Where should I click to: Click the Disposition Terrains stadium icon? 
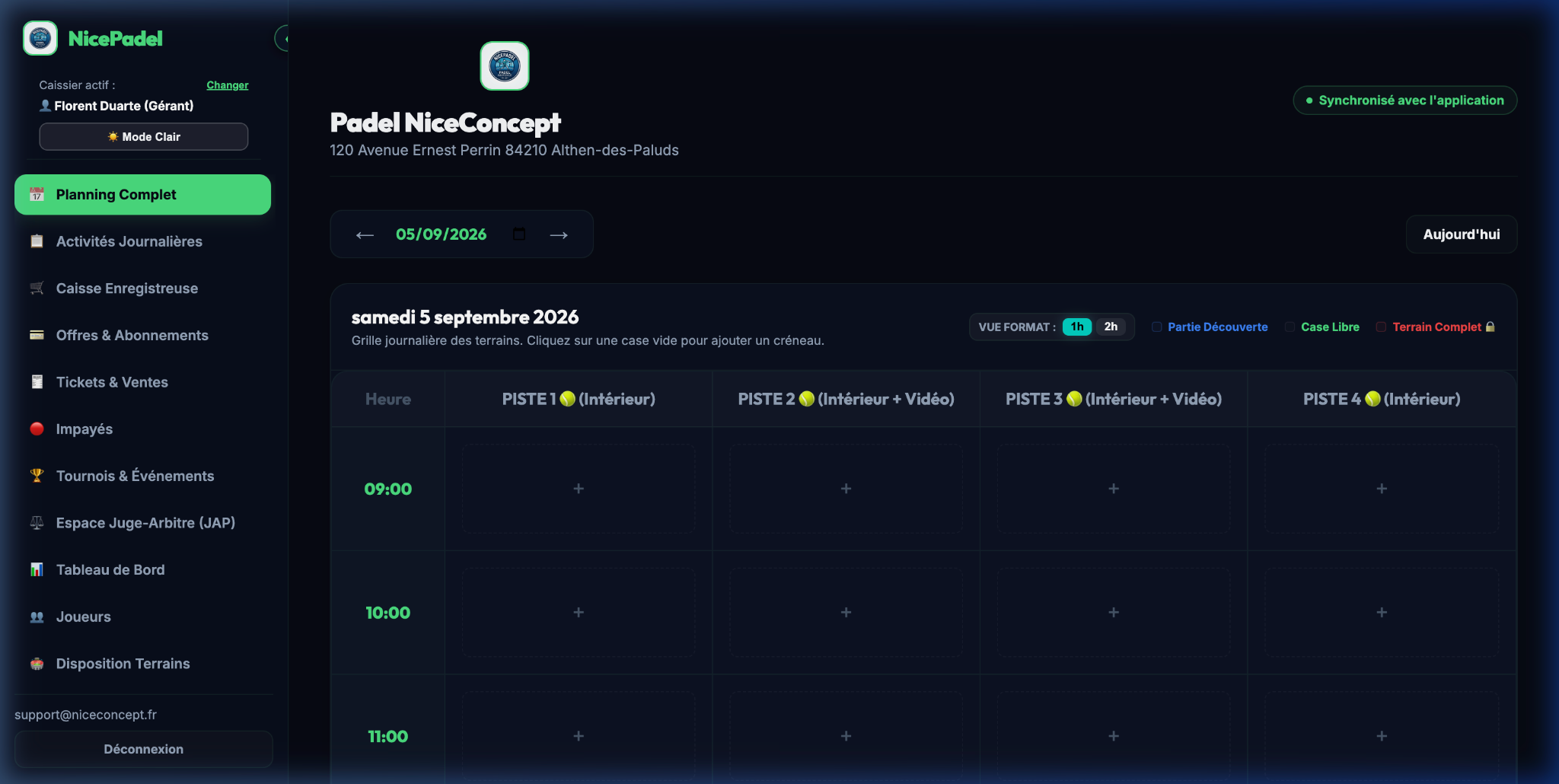pyautogui.click(x=37, y=664)
